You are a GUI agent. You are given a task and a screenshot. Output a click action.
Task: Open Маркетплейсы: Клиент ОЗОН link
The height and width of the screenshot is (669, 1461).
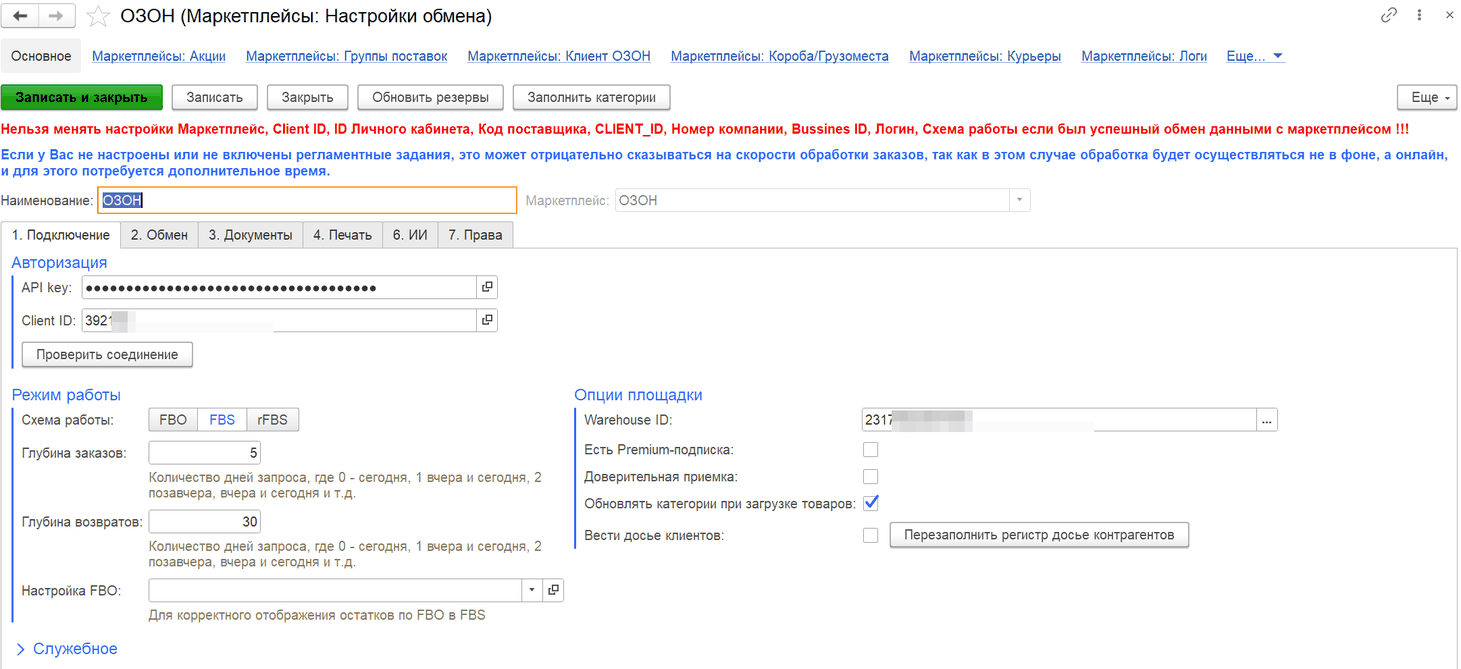559,56
